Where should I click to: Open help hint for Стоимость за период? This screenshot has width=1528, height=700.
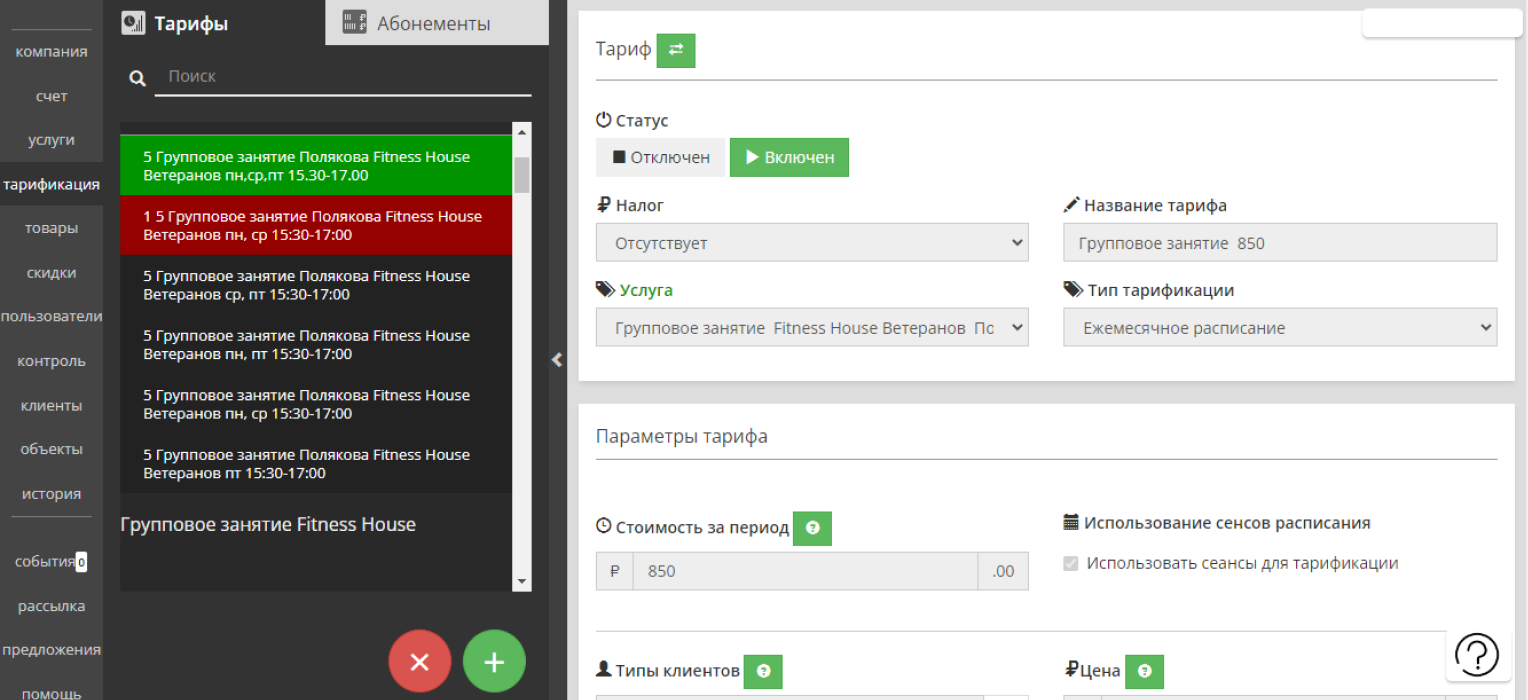(812, 528)
